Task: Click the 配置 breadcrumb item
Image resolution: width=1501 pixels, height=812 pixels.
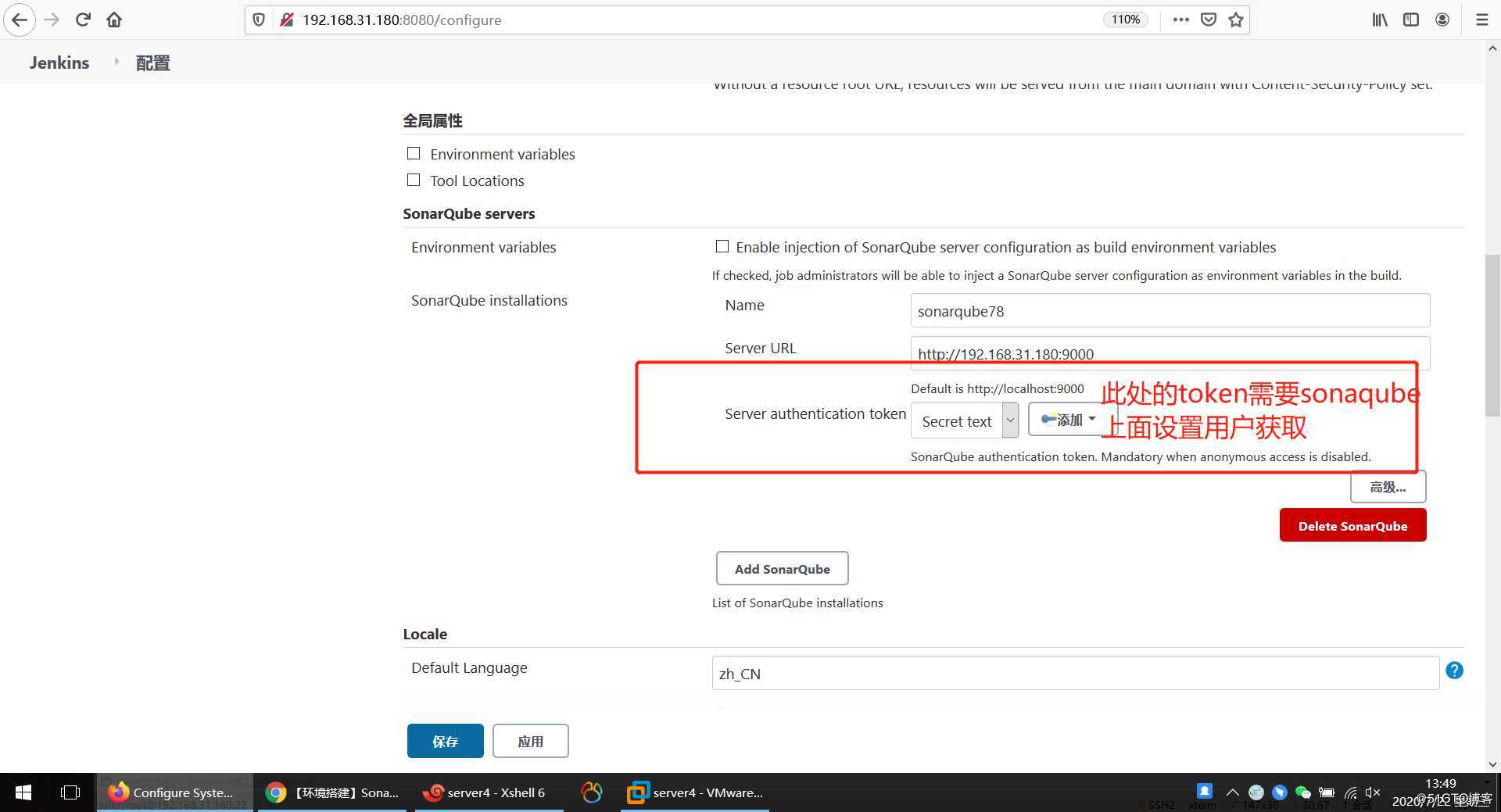Action: tap(153, 63)
